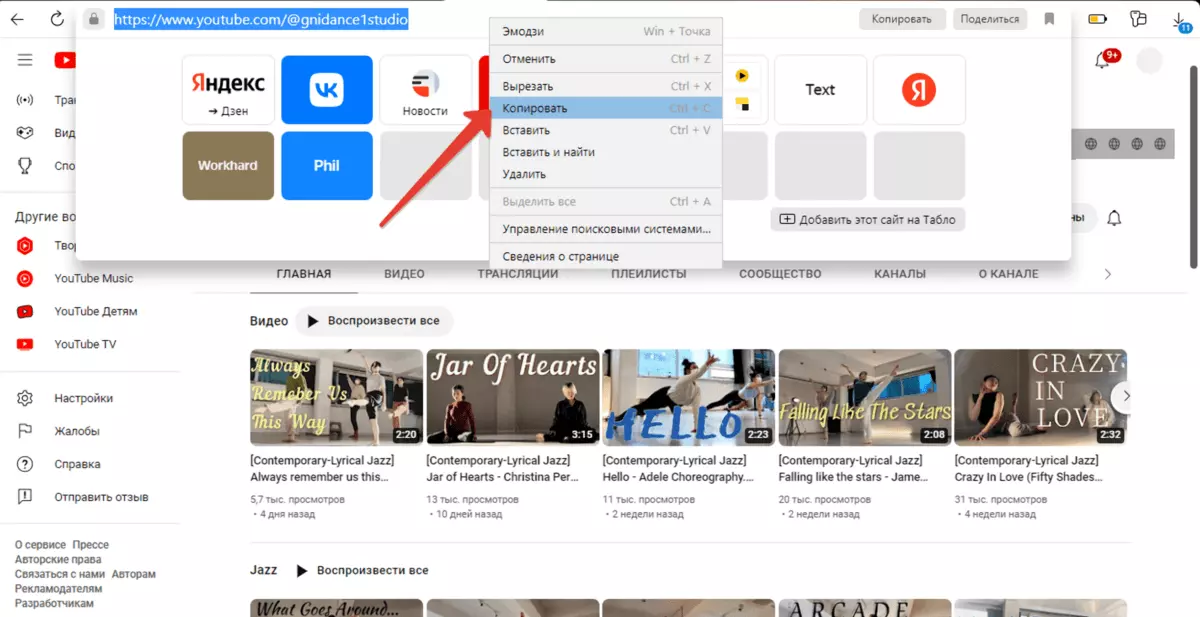Choose Удалить in the context menu
This screenshot has width=1200, height=617.
pos(606,174)
